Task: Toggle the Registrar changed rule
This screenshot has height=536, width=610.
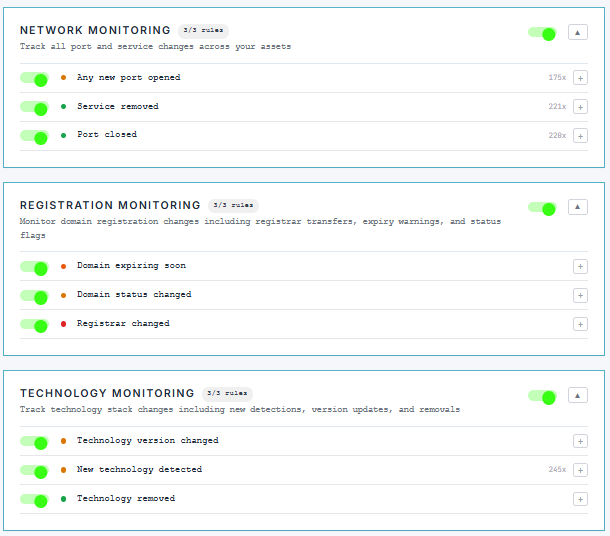Action: pyautogui.click(x=34, y=325)
